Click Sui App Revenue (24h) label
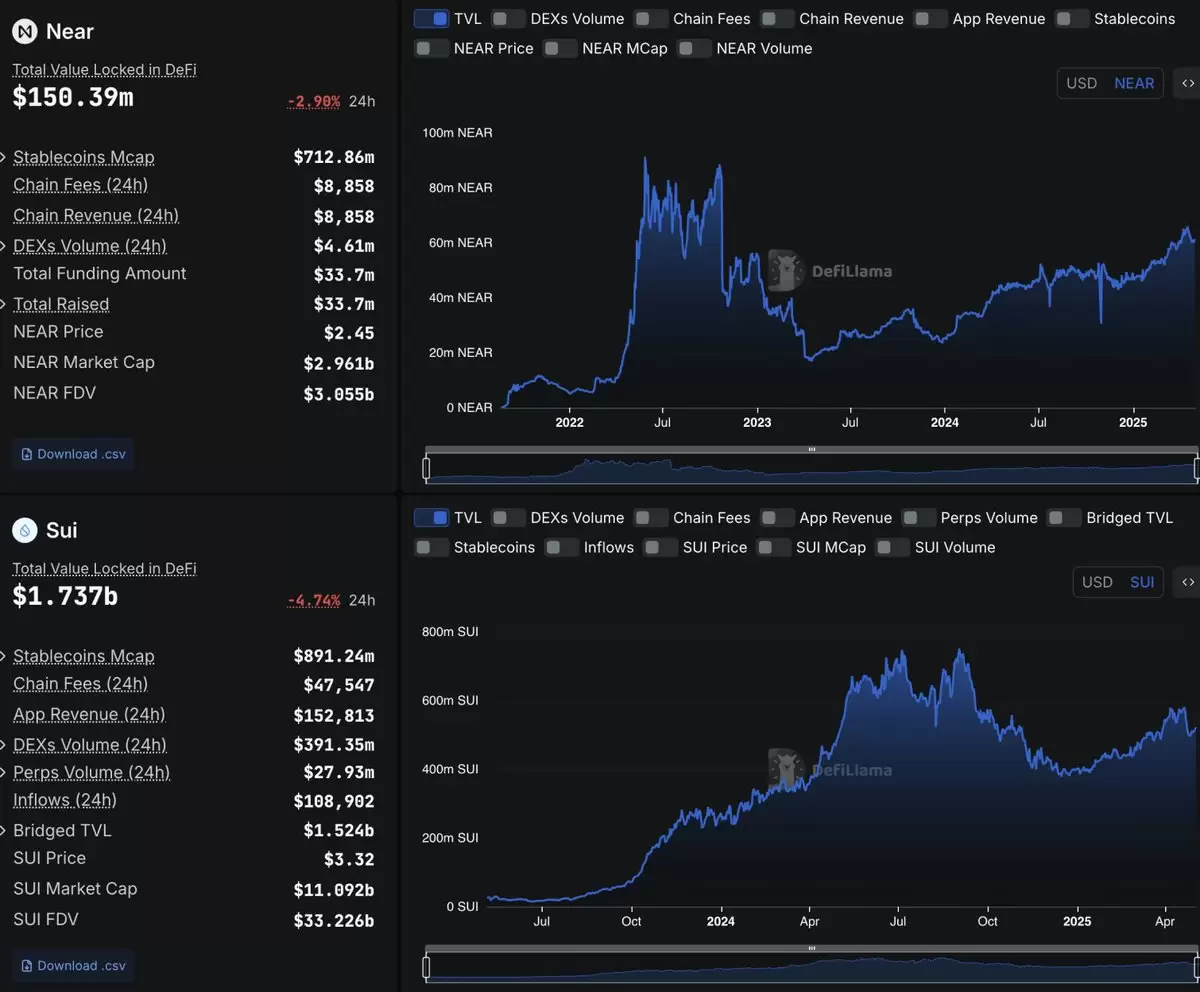Viewport: 1200px width, 992px height. [x=89, y=715]
